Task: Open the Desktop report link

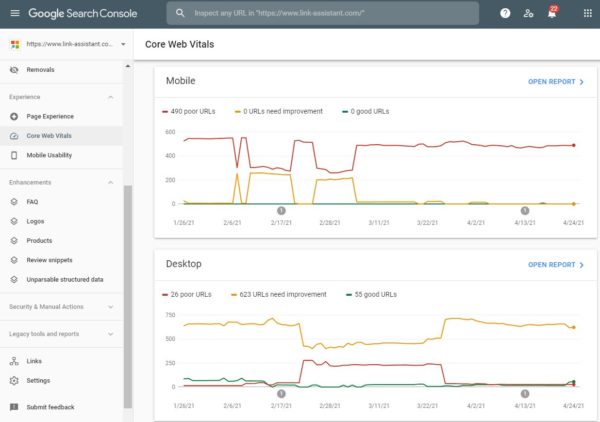Action: pos(556,265)
